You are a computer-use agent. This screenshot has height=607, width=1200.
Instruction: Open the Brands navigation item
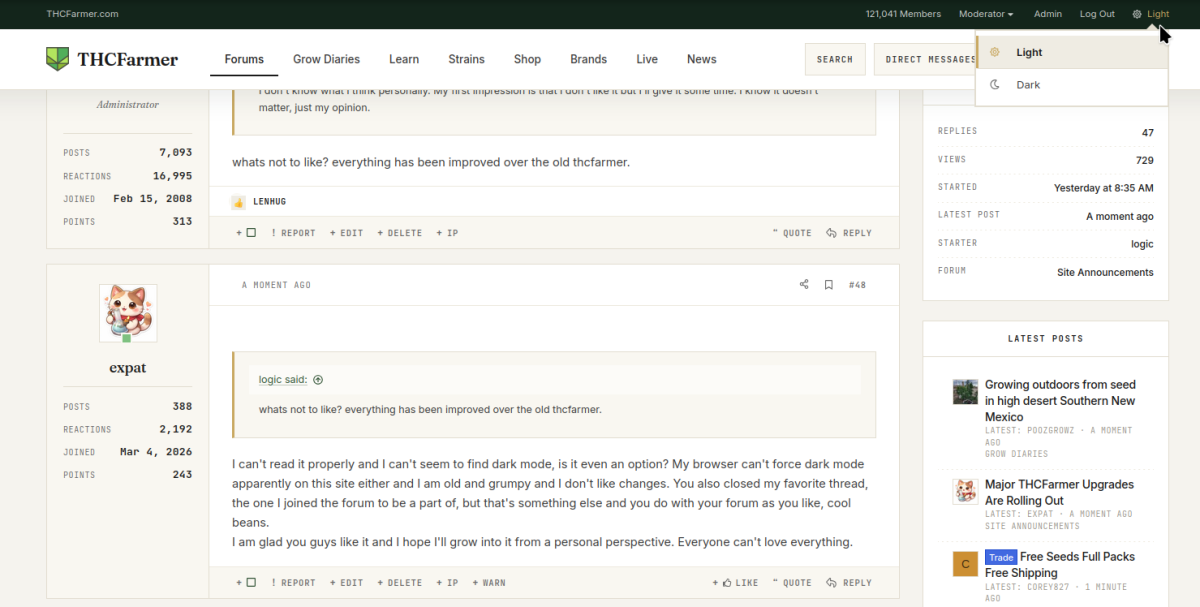(589, 59)
